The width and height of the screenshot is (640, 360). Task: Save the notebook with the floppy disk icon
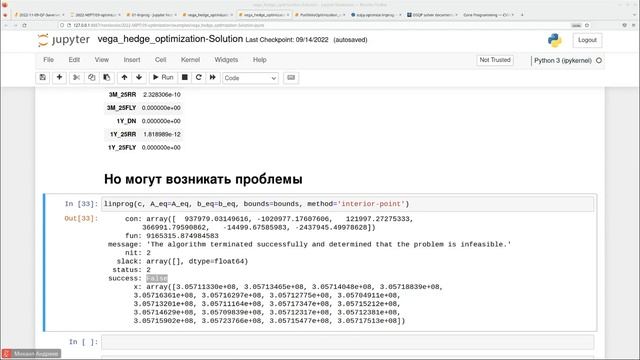42,78
